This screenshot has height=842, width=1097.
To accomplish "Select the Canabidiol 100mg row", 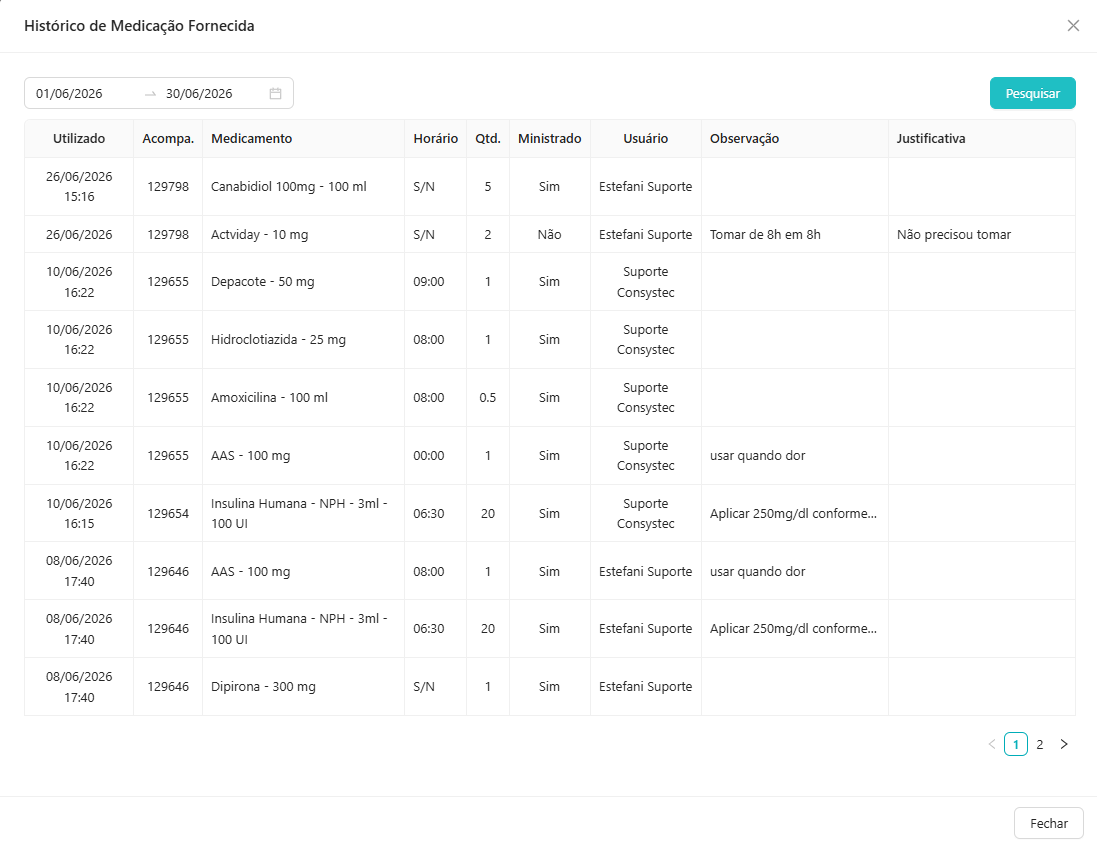I will 549,187.
